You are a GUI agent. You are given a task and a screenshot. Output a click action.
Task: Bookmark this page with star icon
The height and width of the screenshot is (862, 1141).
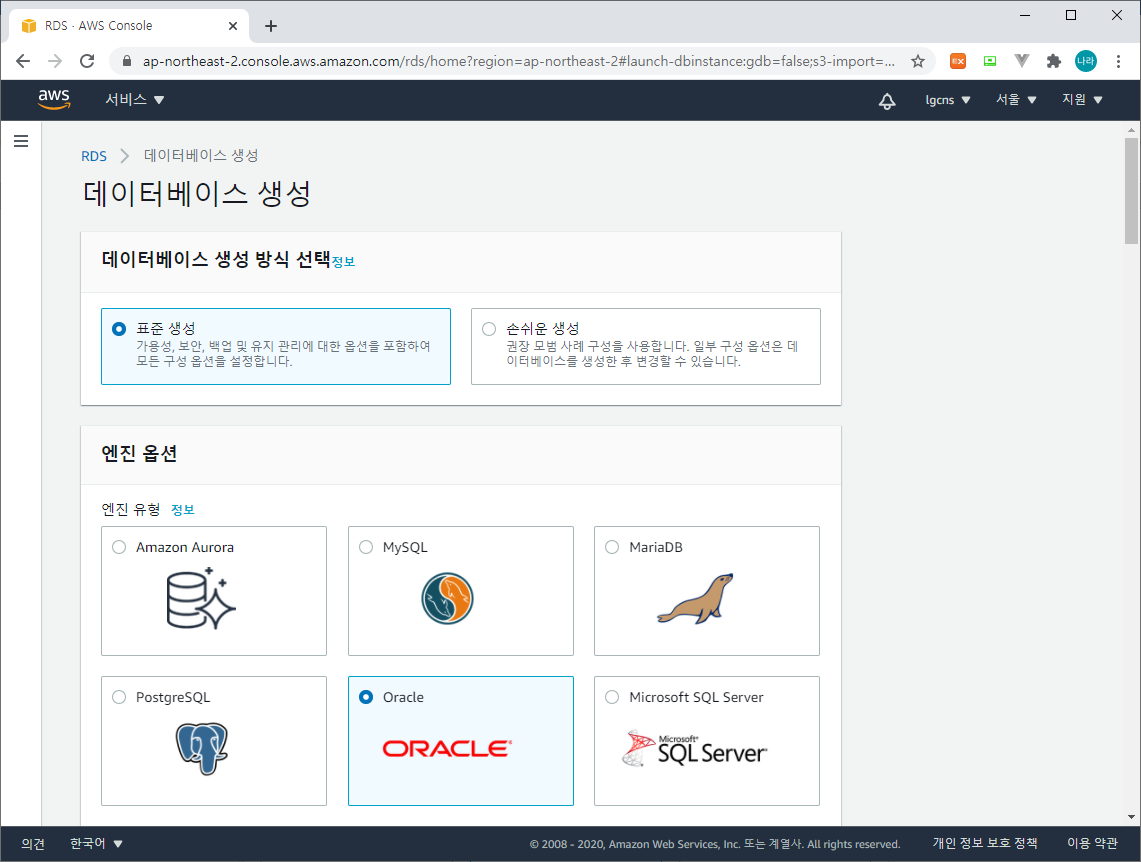click(x=918, y=61)
